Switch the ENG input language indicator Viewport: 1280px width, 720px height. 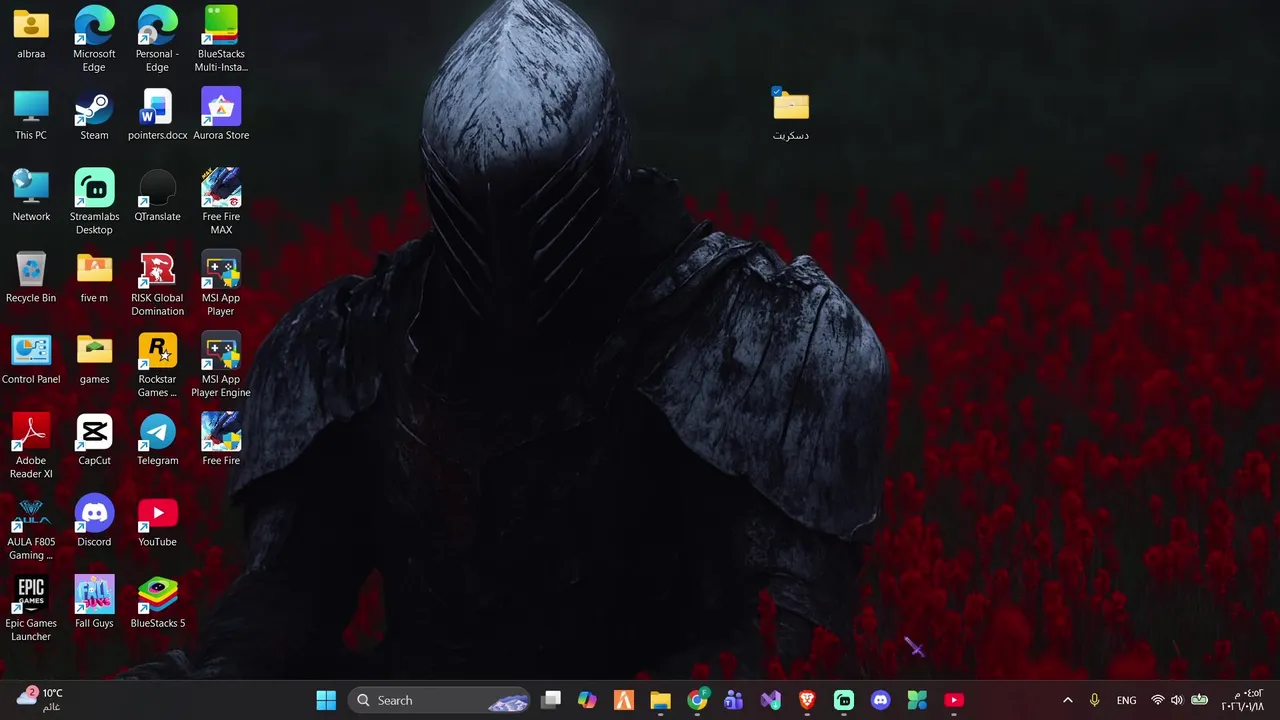point(1126,700)
